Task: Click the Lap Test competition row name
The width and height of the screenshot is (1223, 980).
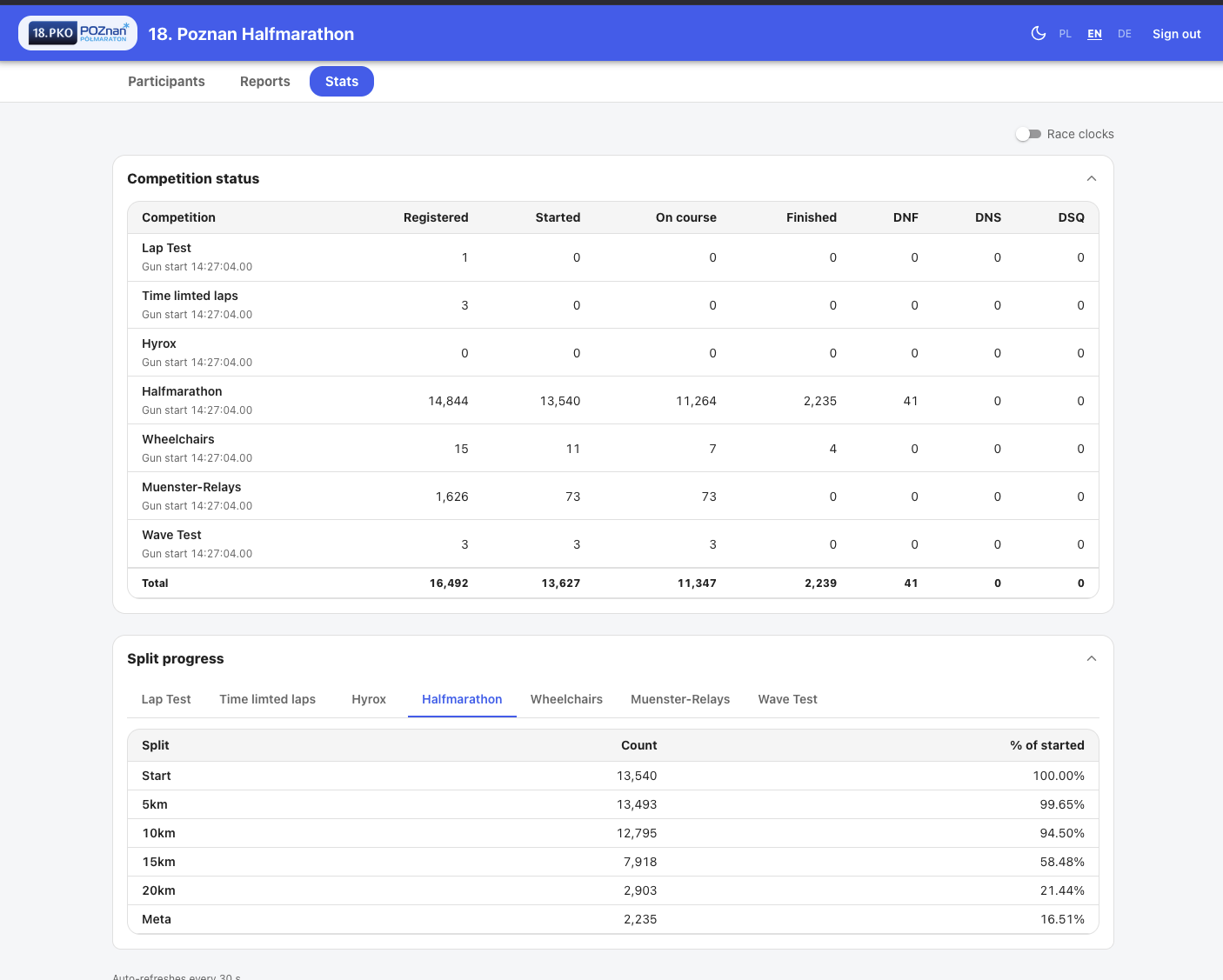Action: (166, 248)
